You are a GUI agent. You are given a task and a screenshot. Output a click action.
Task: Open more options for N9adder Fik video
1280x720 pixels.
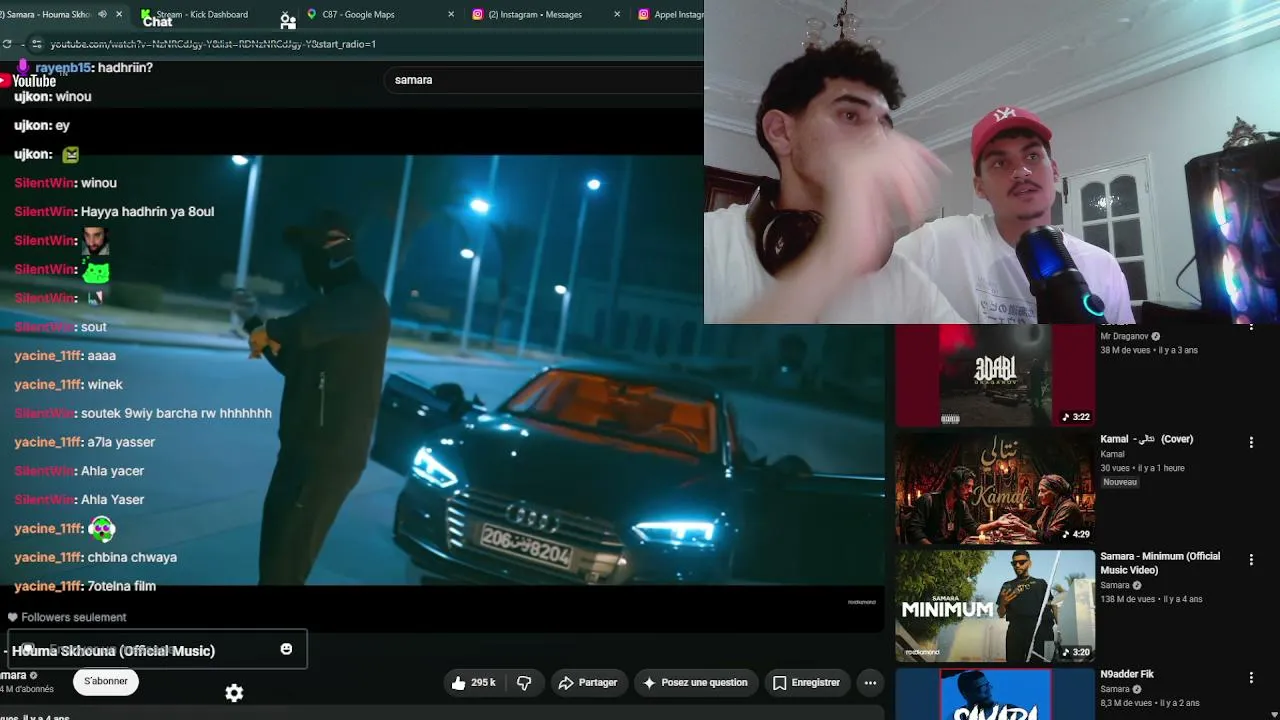[1251, 678]
